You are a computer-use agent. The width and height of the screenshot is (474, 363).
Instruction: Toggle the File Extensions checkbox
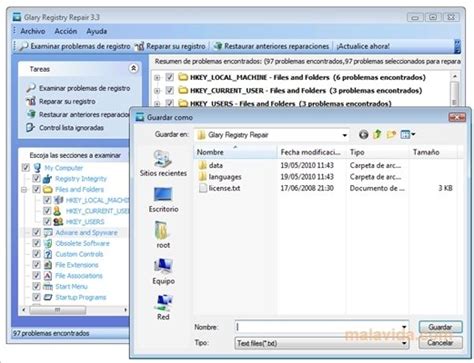(x=36, y=265)
